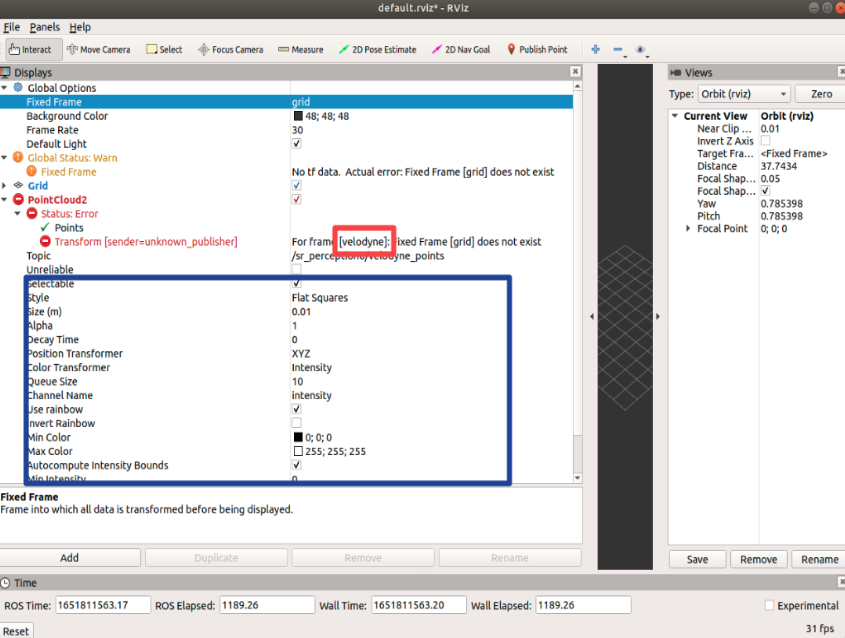Select the Interact tool
Screen dimensions: 845x638
coord(33,50)
